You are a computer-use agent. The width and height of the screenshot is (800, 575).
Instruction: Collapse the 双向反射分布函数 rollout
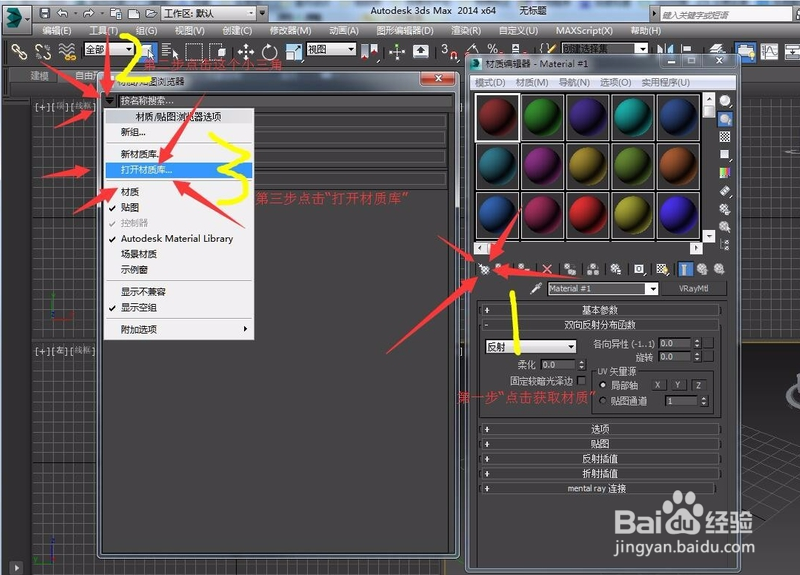click(600, 325)
